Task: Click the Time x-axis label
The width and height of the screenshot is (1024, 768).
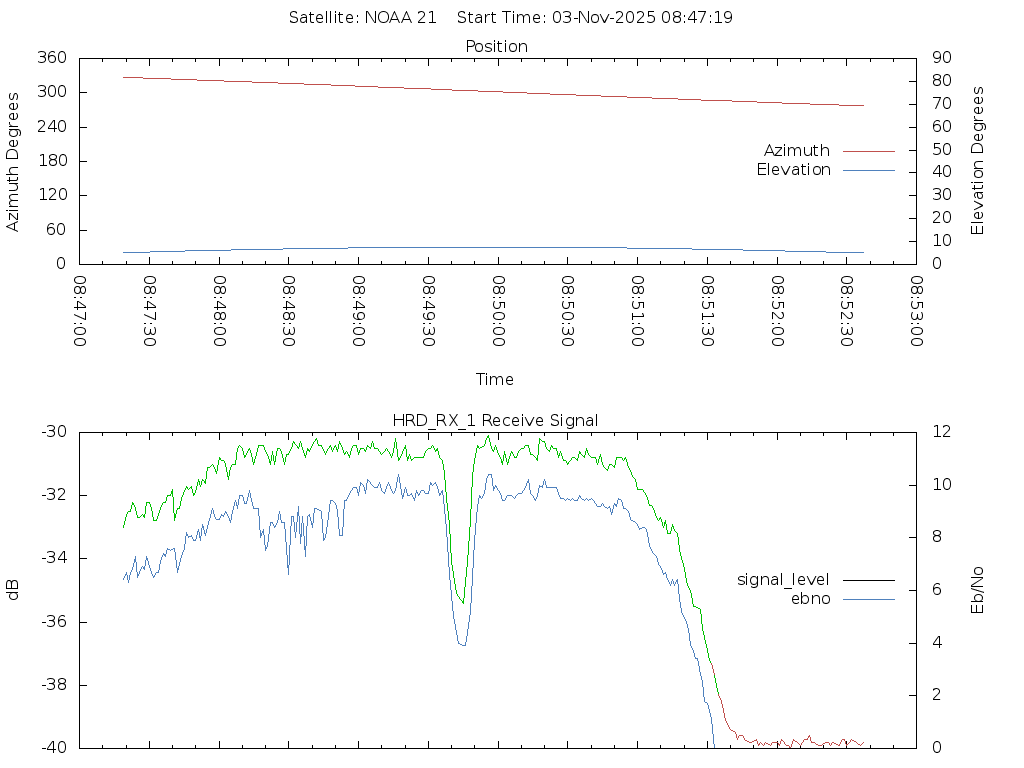Action: pos(495,379)
